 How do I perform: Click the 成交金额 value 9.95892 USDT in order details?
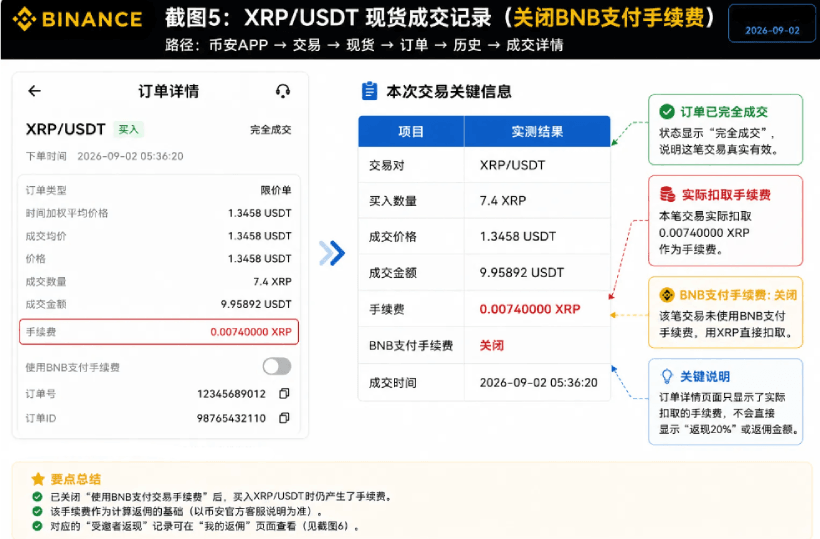pos(256,304)
